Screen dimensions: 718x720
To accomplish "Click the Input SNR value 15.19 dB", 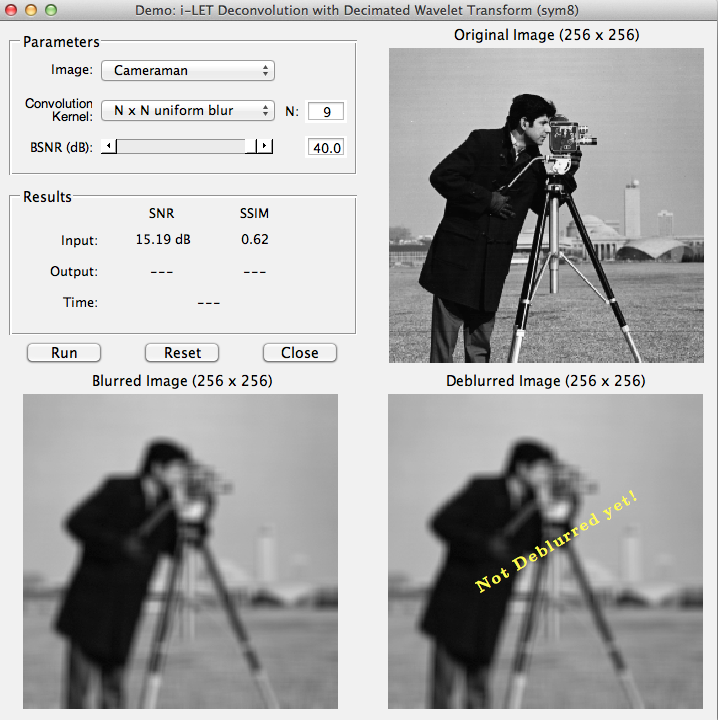I will pos(163,240).
